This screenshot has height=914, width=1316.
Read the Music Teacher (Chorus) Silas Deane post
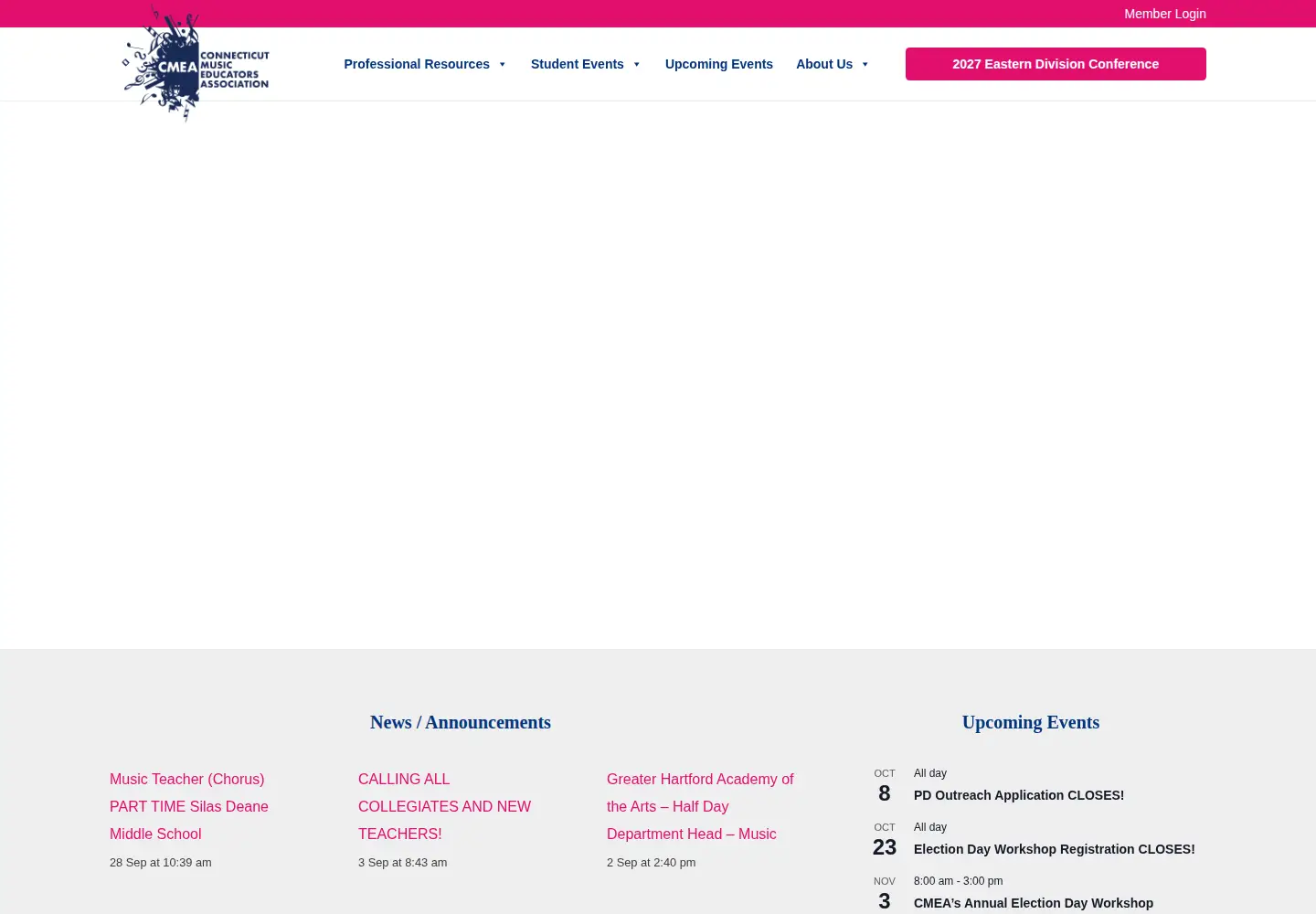pyautogui.click(x=189, y=806)
